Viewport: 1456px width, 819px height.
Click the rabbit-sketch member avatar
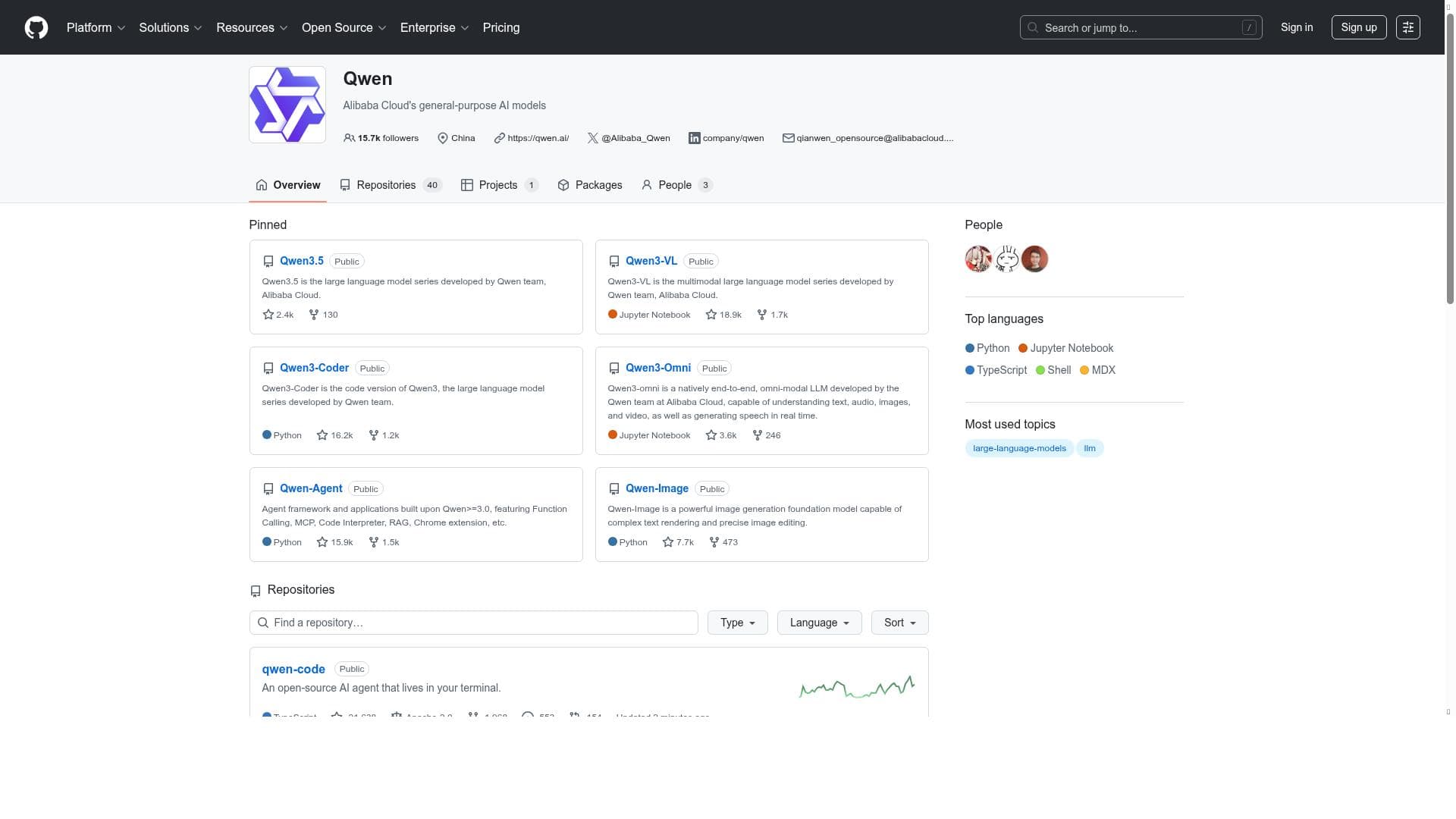pyautogui.click(x=1006, y=259)
